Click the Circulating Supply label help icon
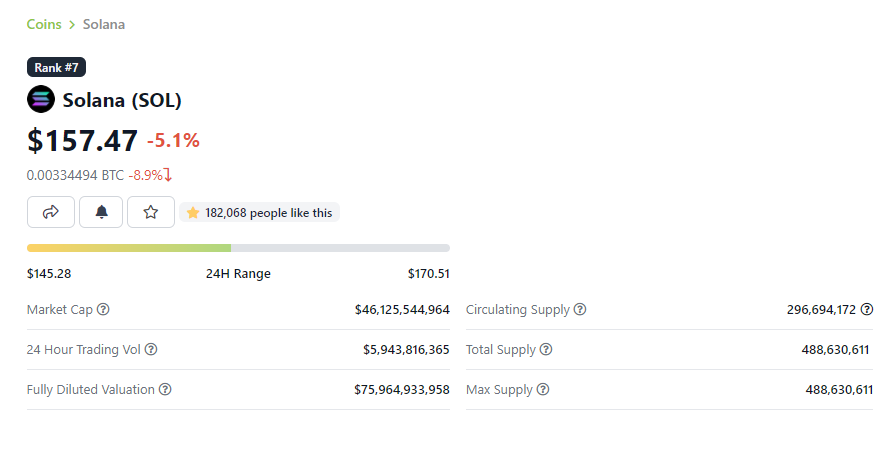The height and width of the screenshot is (458, 895). tap(580, 310)
